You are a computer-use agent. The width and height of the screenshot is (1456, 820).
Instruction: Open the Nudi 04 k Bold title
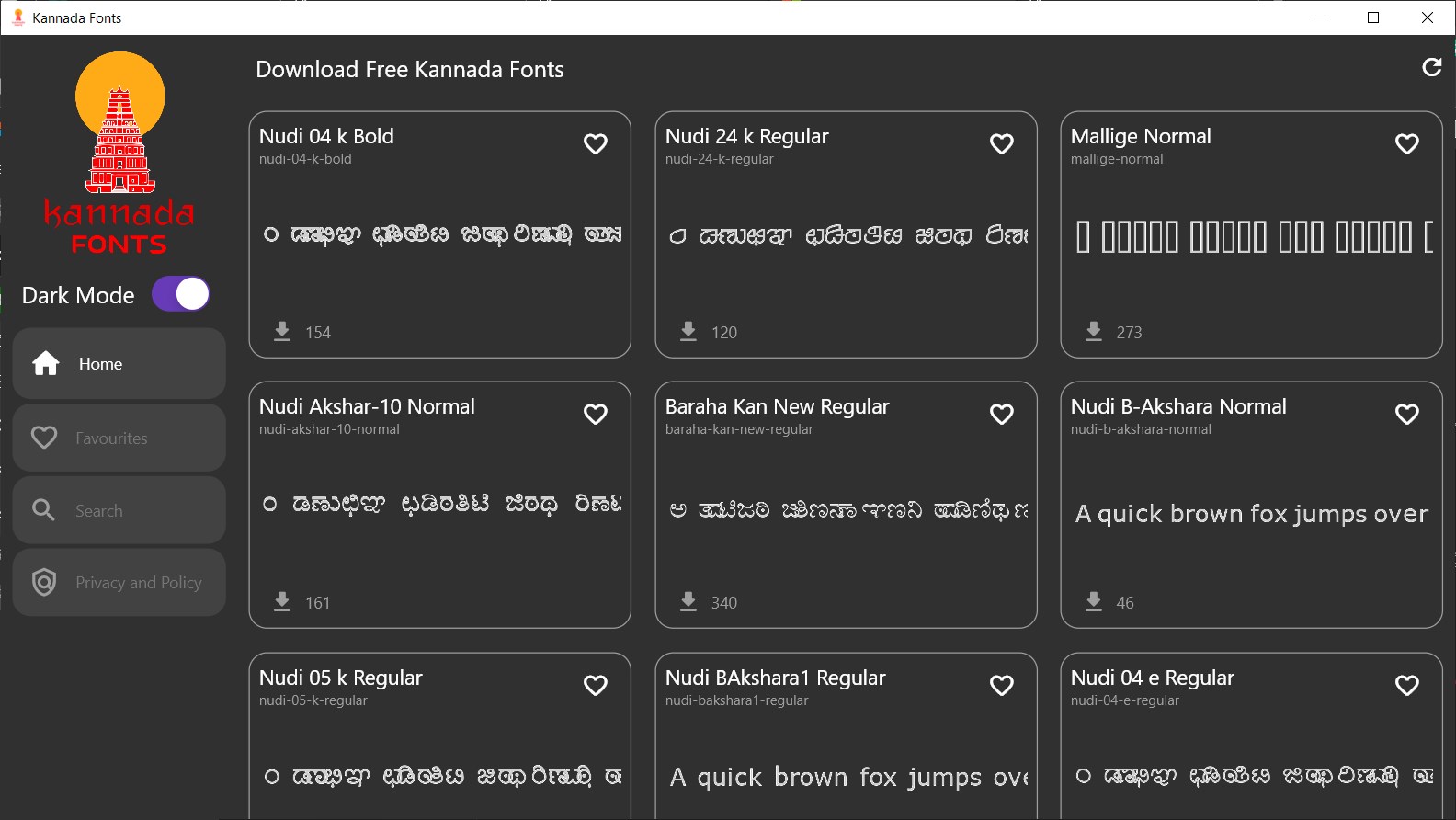(326, 136)
